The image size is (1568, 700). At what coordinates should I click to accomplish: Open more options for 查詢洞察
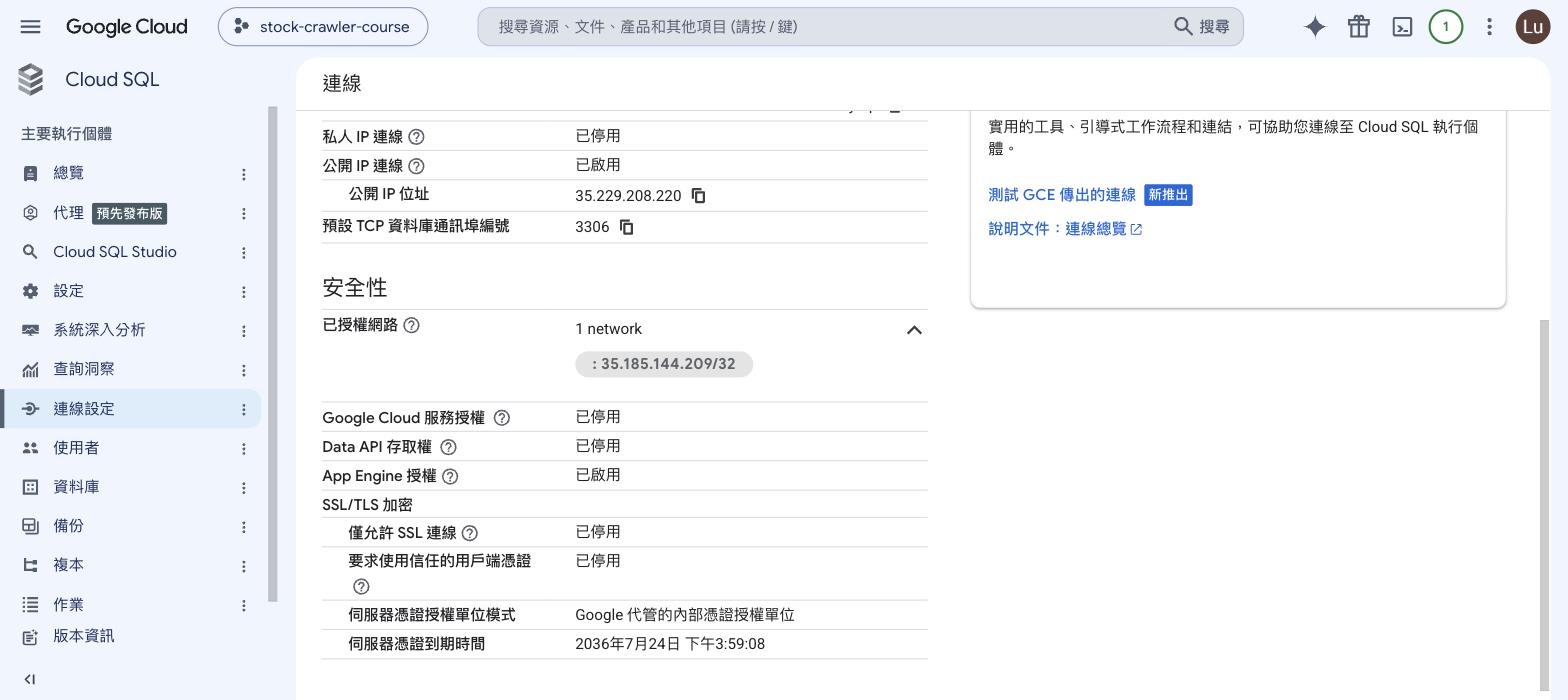[x=243, y=370]
